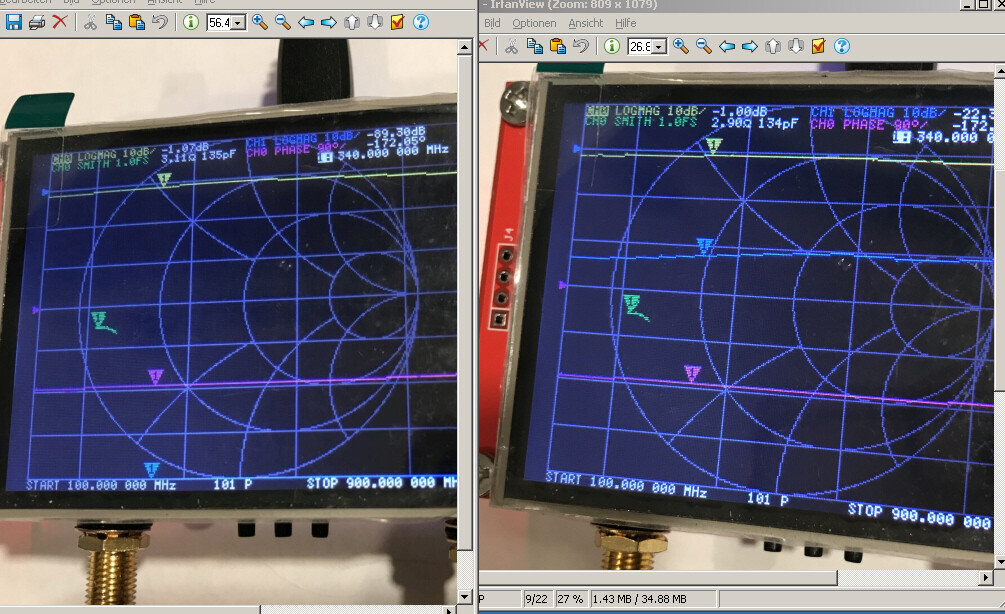
Task: Click the Undo arrow in right window toolbar
Action: coord(581,46)
